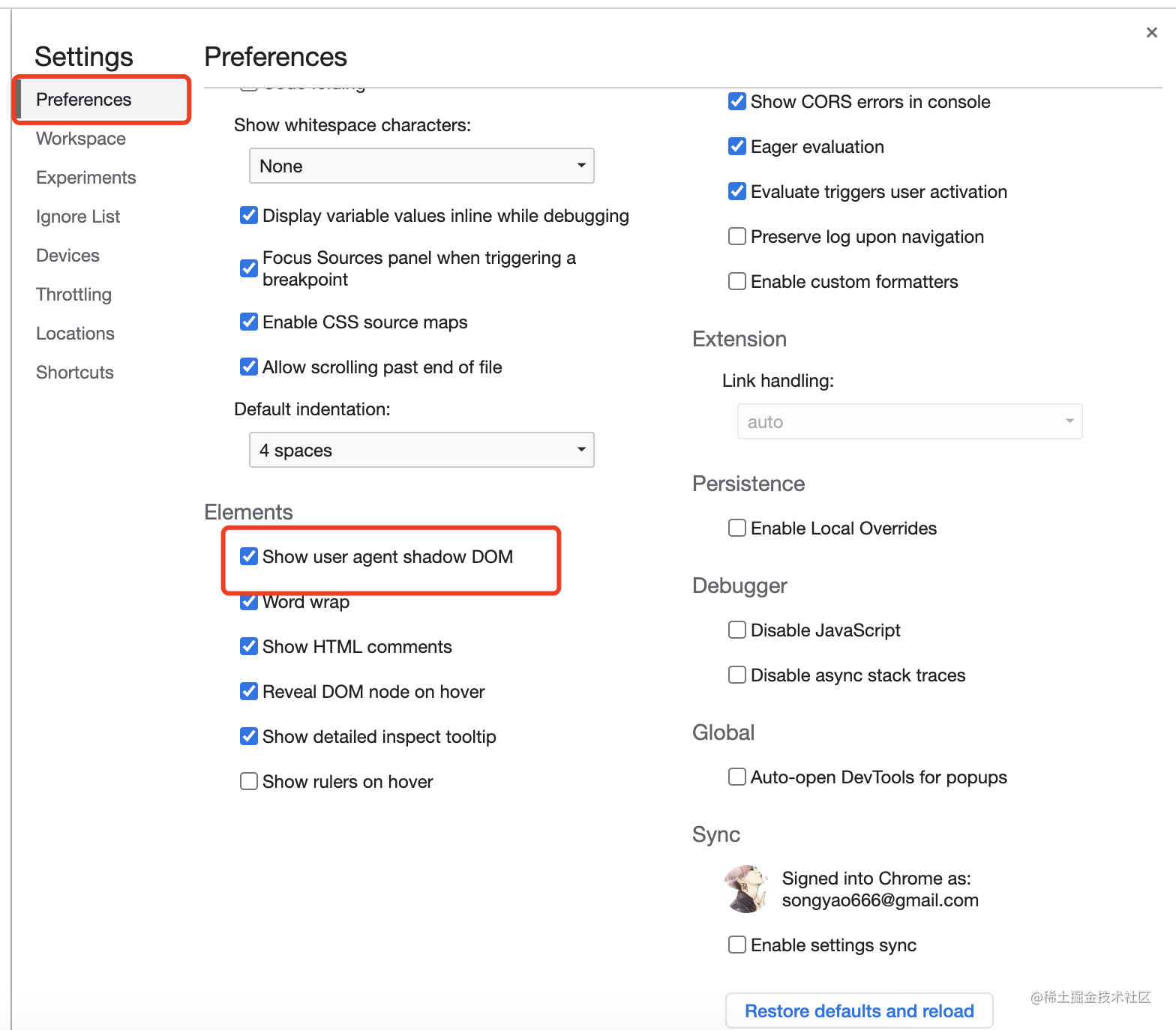Expand the Default indentation dropdown
The image size is (1176, 1030).
coord(421,450)
